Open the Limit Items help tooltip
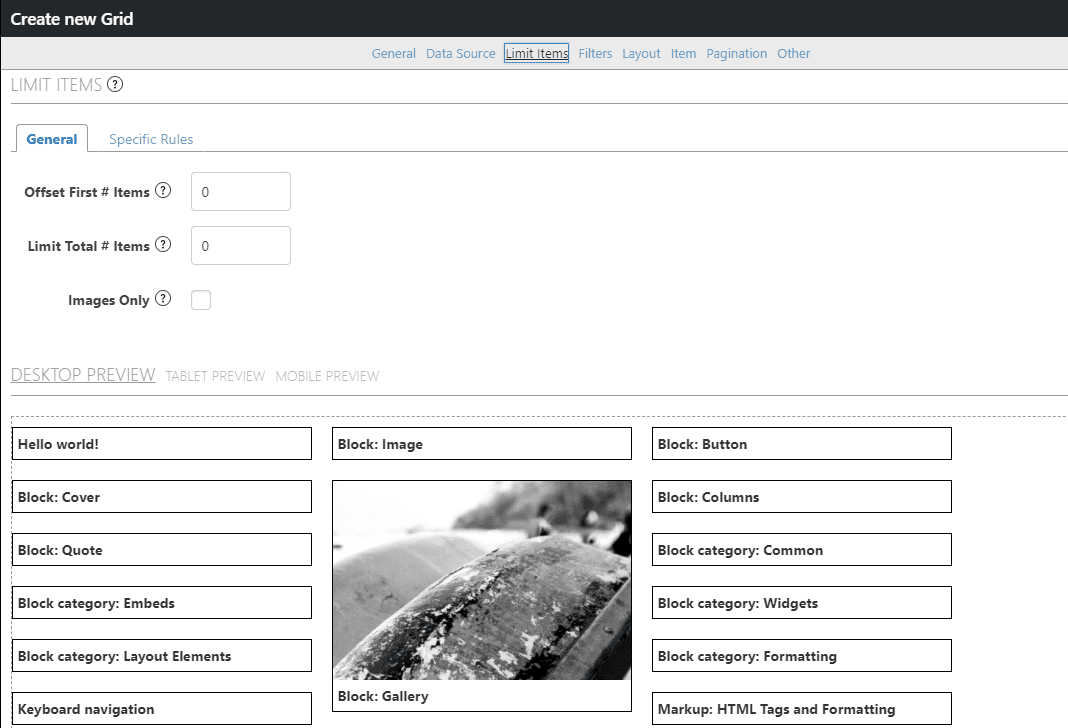 (x=115, y=85)
